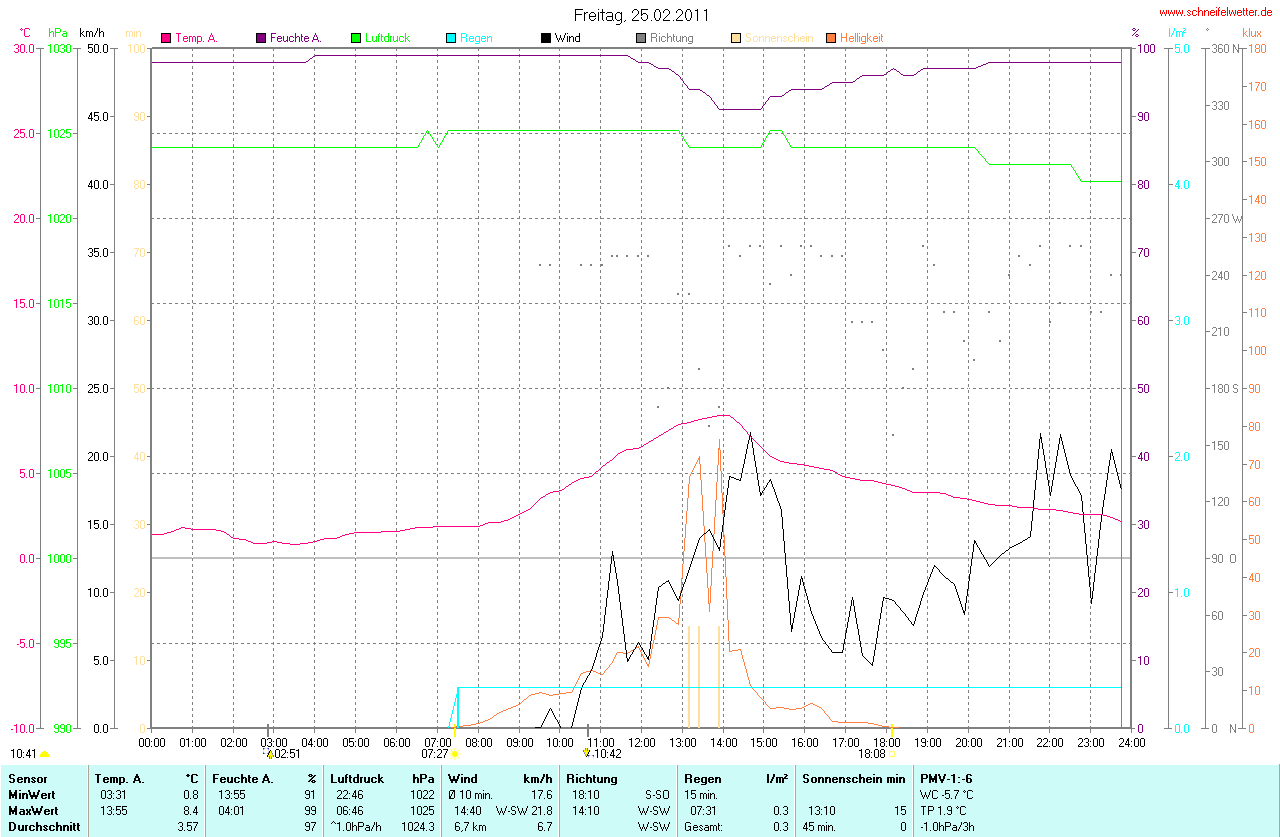Click the minimum pressure value 1022

pos(423,795)
